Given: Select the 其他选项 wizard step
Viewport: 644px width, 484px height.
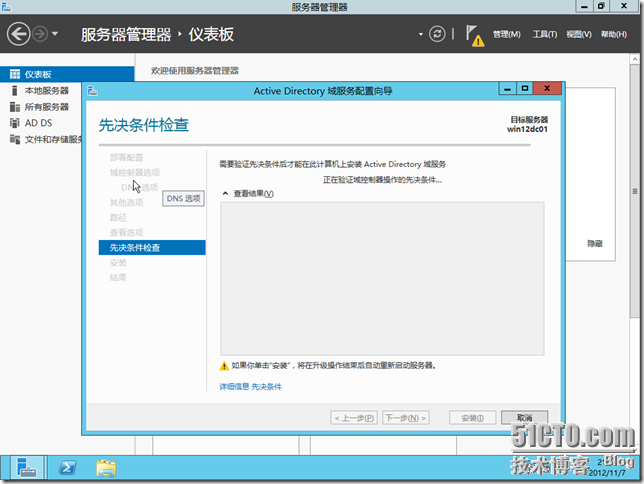Looking at the screenshot, I should click(126, 203).
